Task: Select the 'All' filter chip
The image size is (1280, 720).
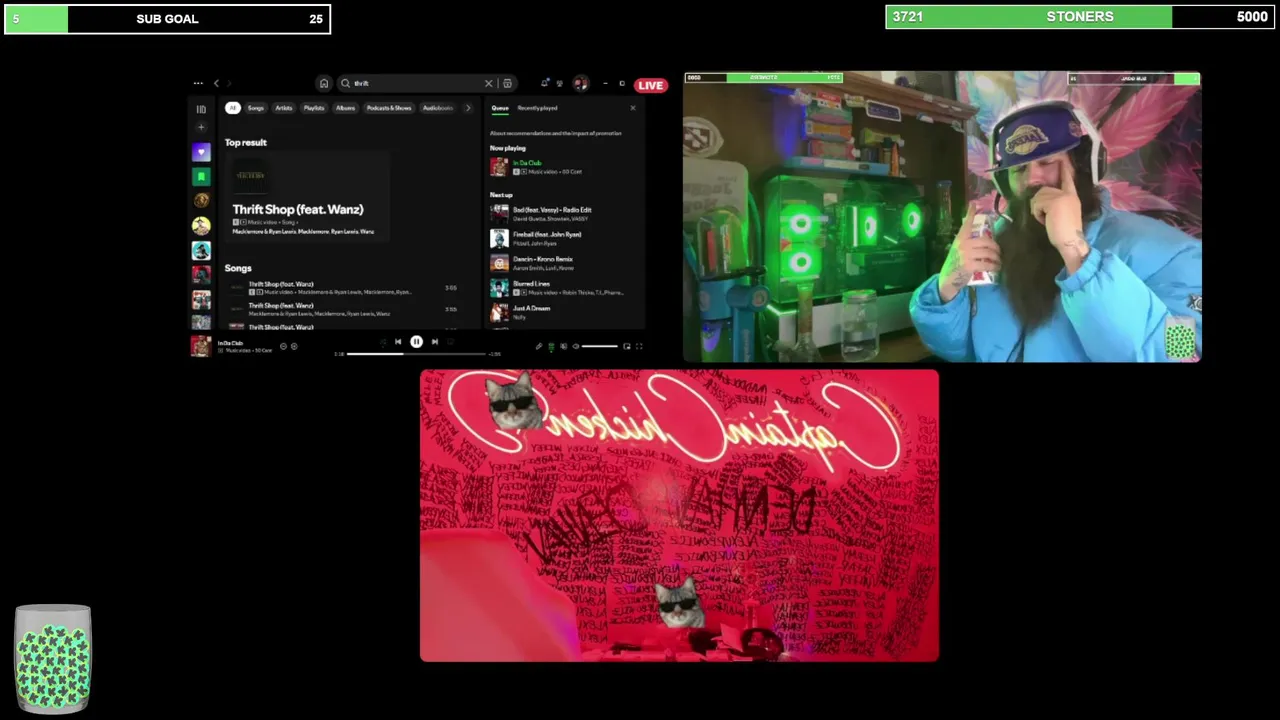Action: coord(233,108)
